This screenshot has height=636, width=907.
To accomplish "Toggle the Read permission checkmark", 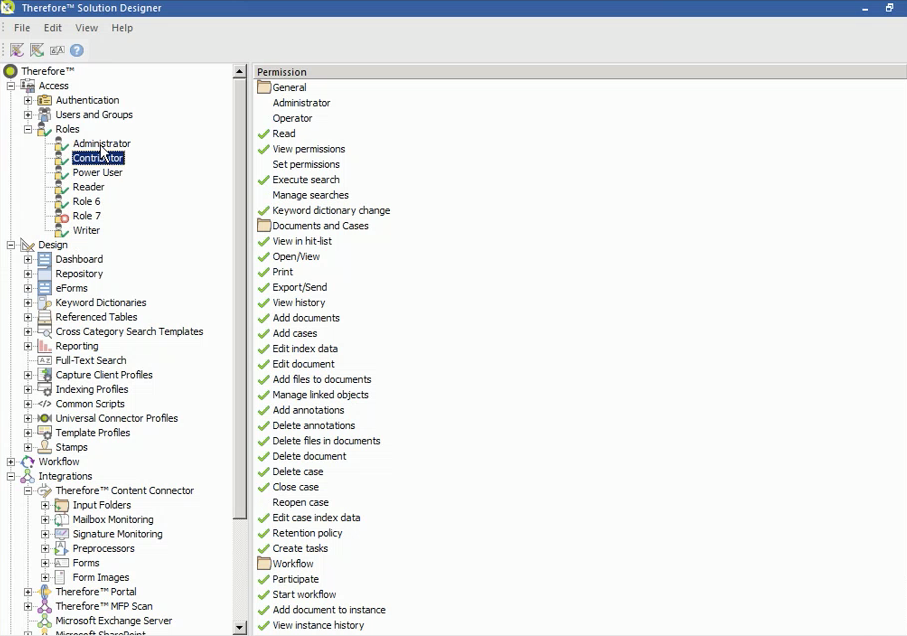I will [261, 133].
